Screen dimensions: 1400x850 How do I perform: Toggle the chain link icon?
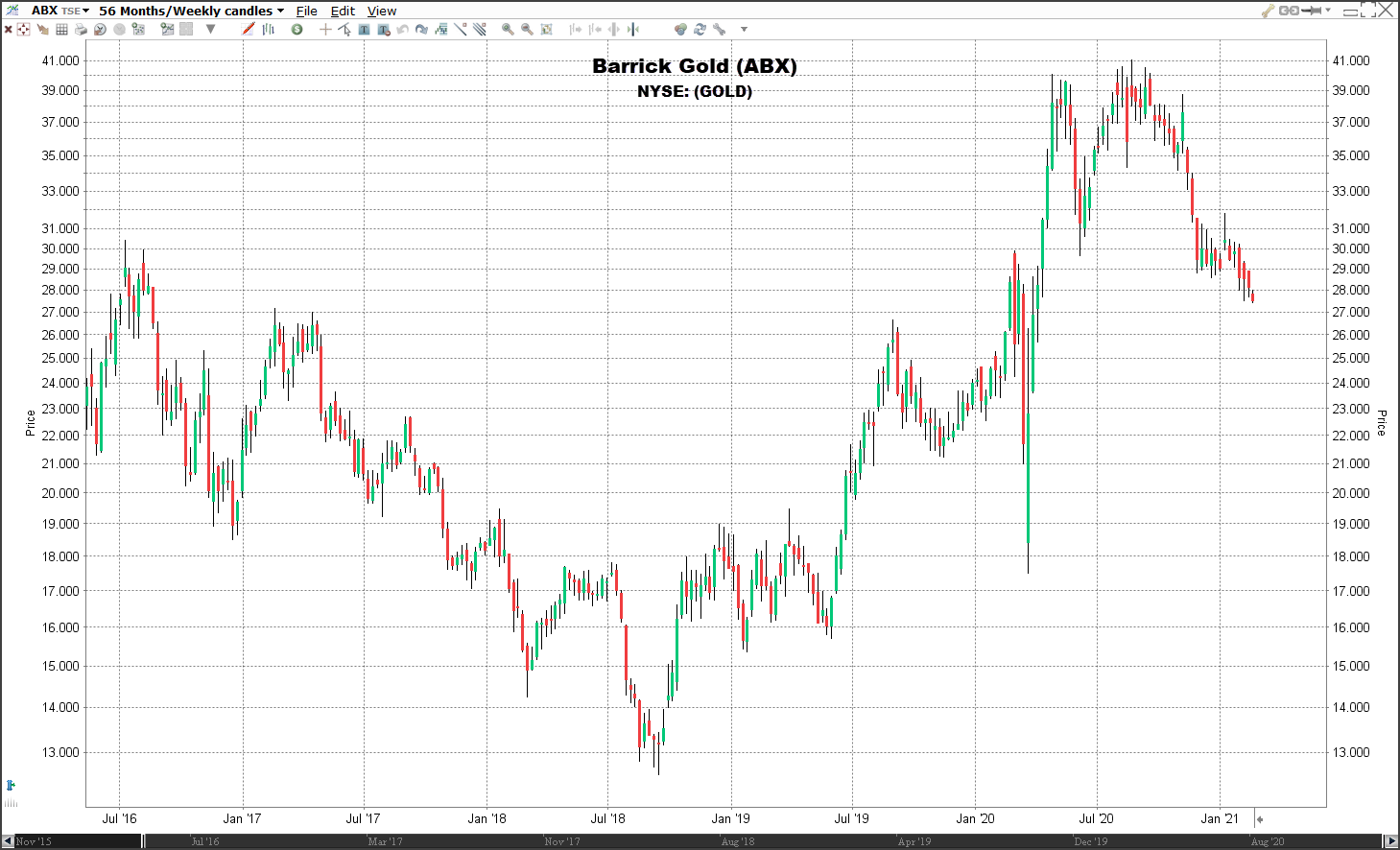[x=1289, y=11]
